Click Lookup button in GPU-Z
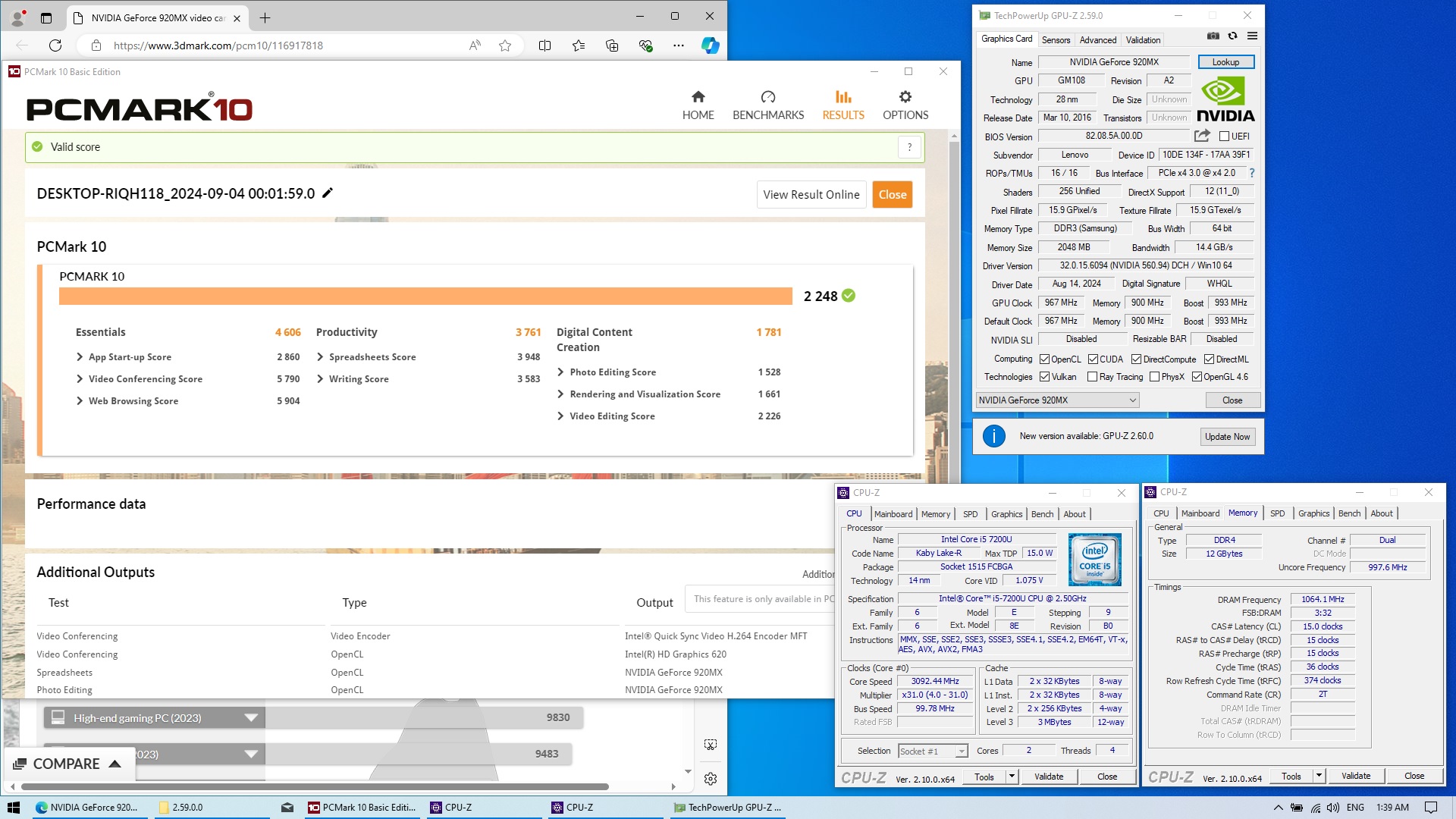Screen dimensions: 1456x819 1225,62
